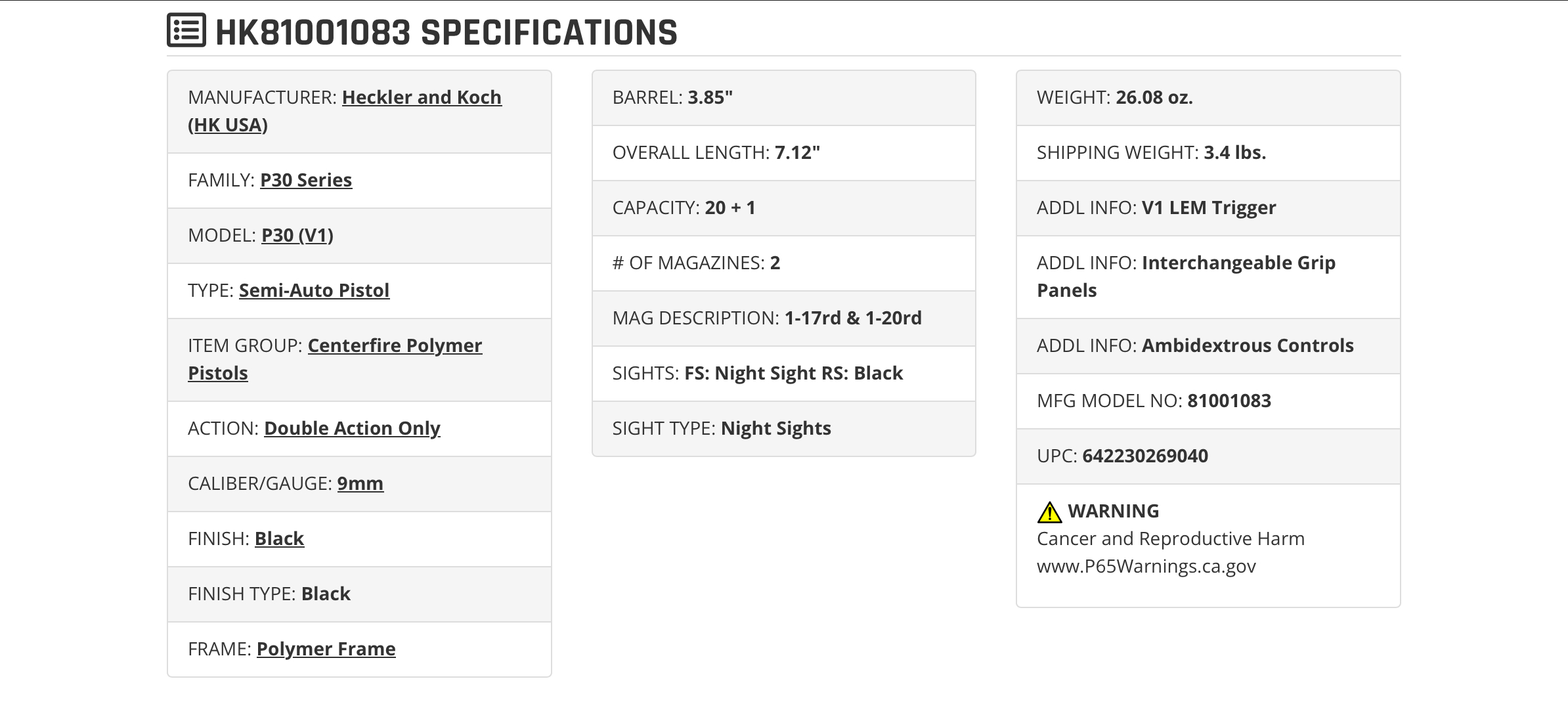Open the Centerfire Polymer Pistols link
The width and height of the screenshot is (1568, 702).
[335, 359]
